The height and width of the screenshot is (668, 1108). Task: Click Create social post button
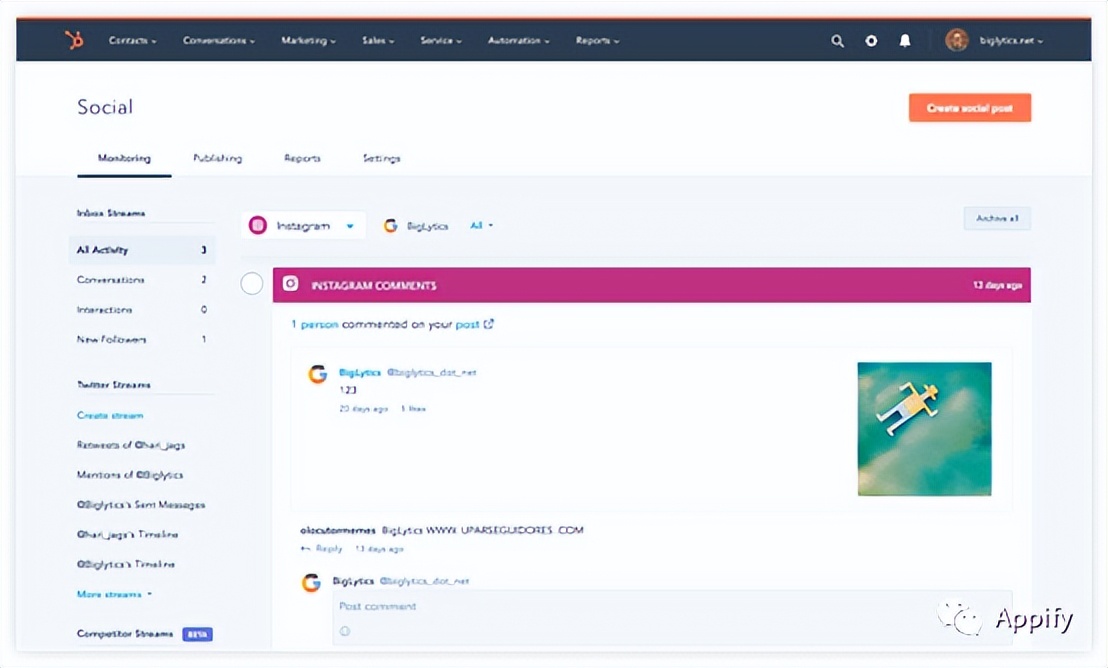969,108
